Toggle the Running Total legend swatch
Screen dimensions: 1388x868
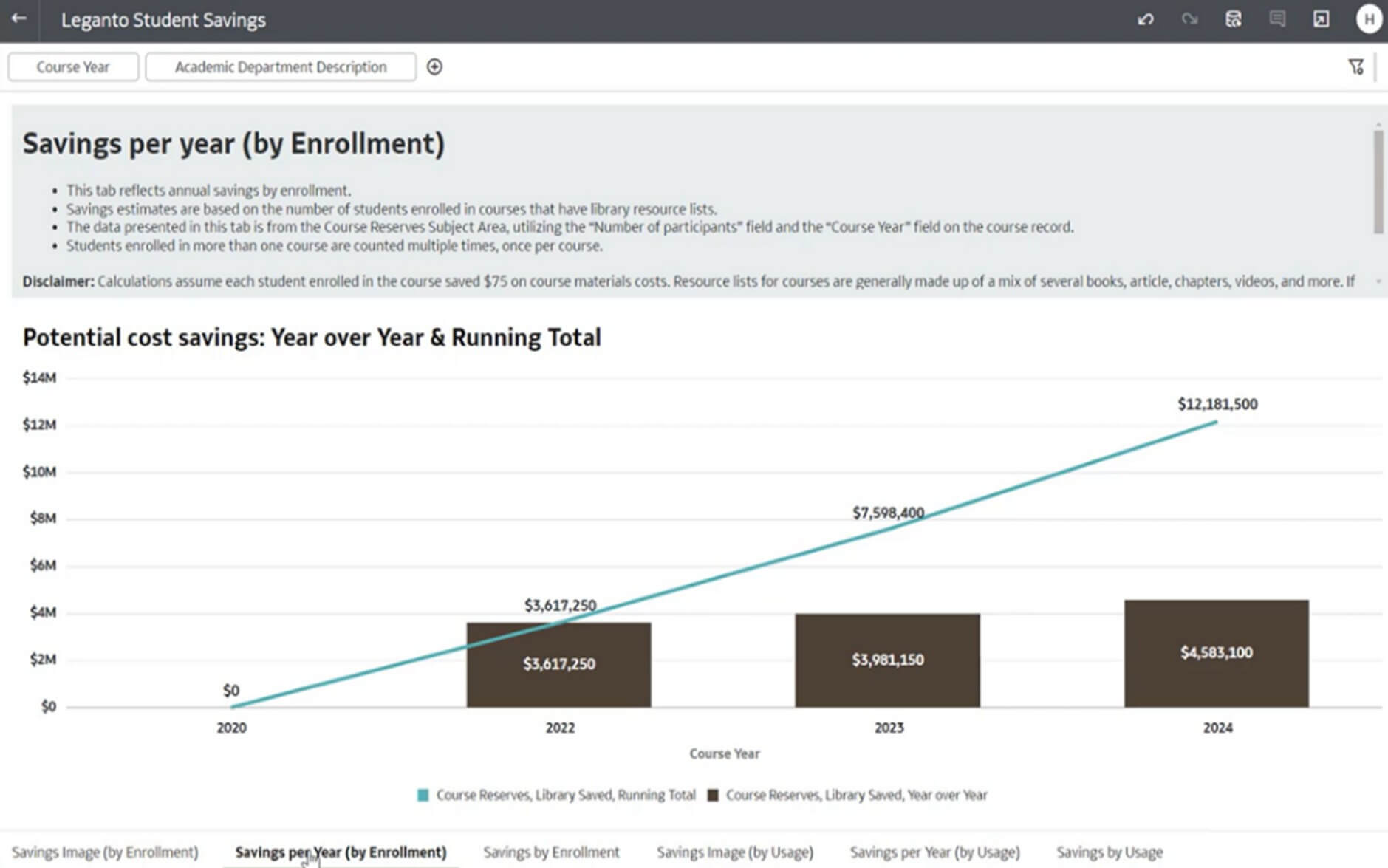[x=423, y=796]
